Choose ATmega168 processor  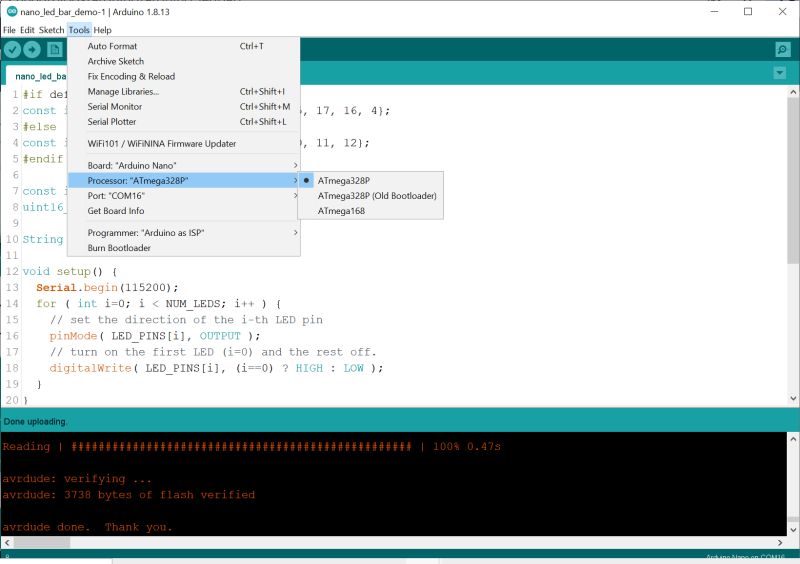coord(371,211)
